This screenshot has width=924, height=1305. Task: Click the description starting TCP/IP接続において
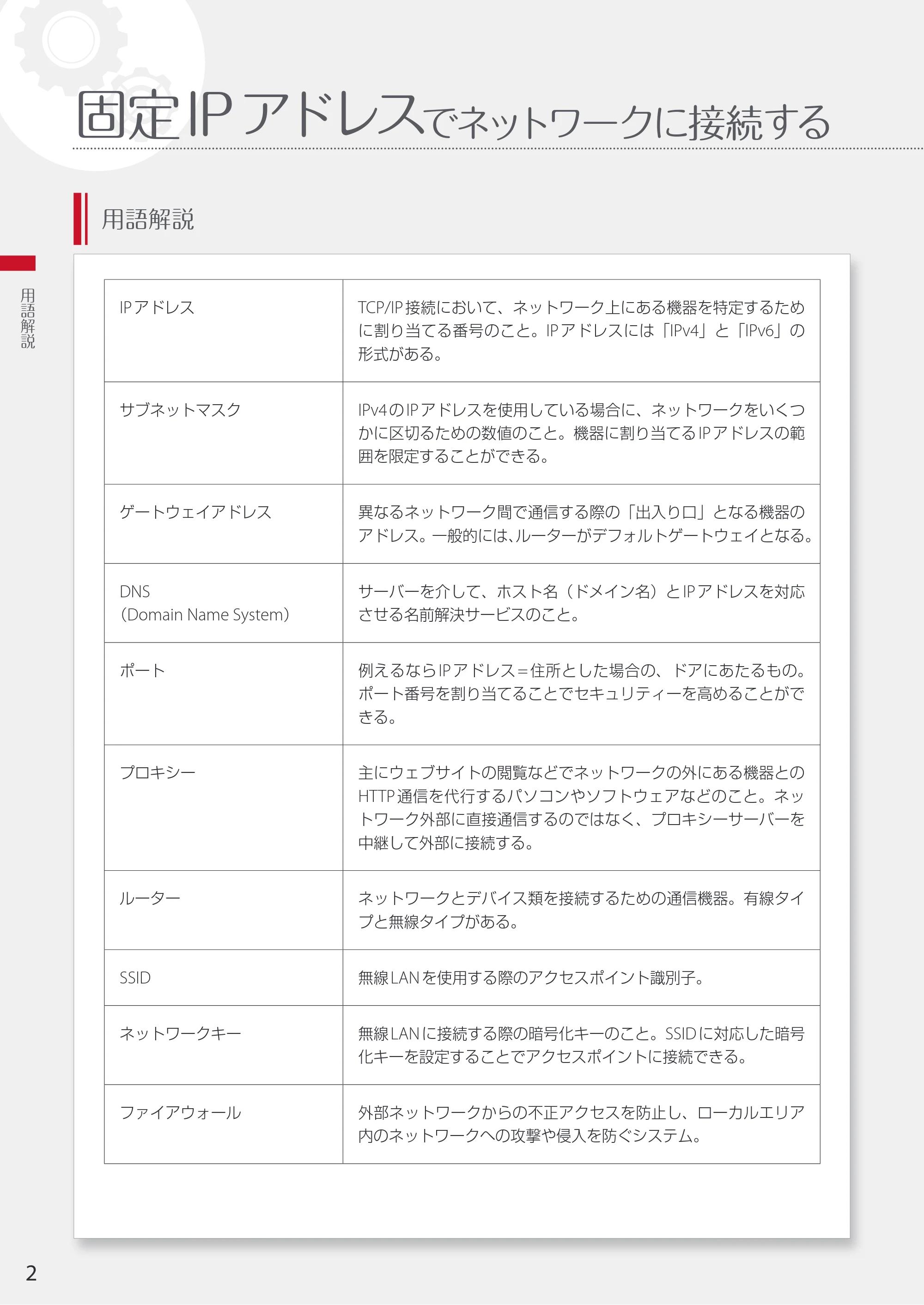coord(581,330)
